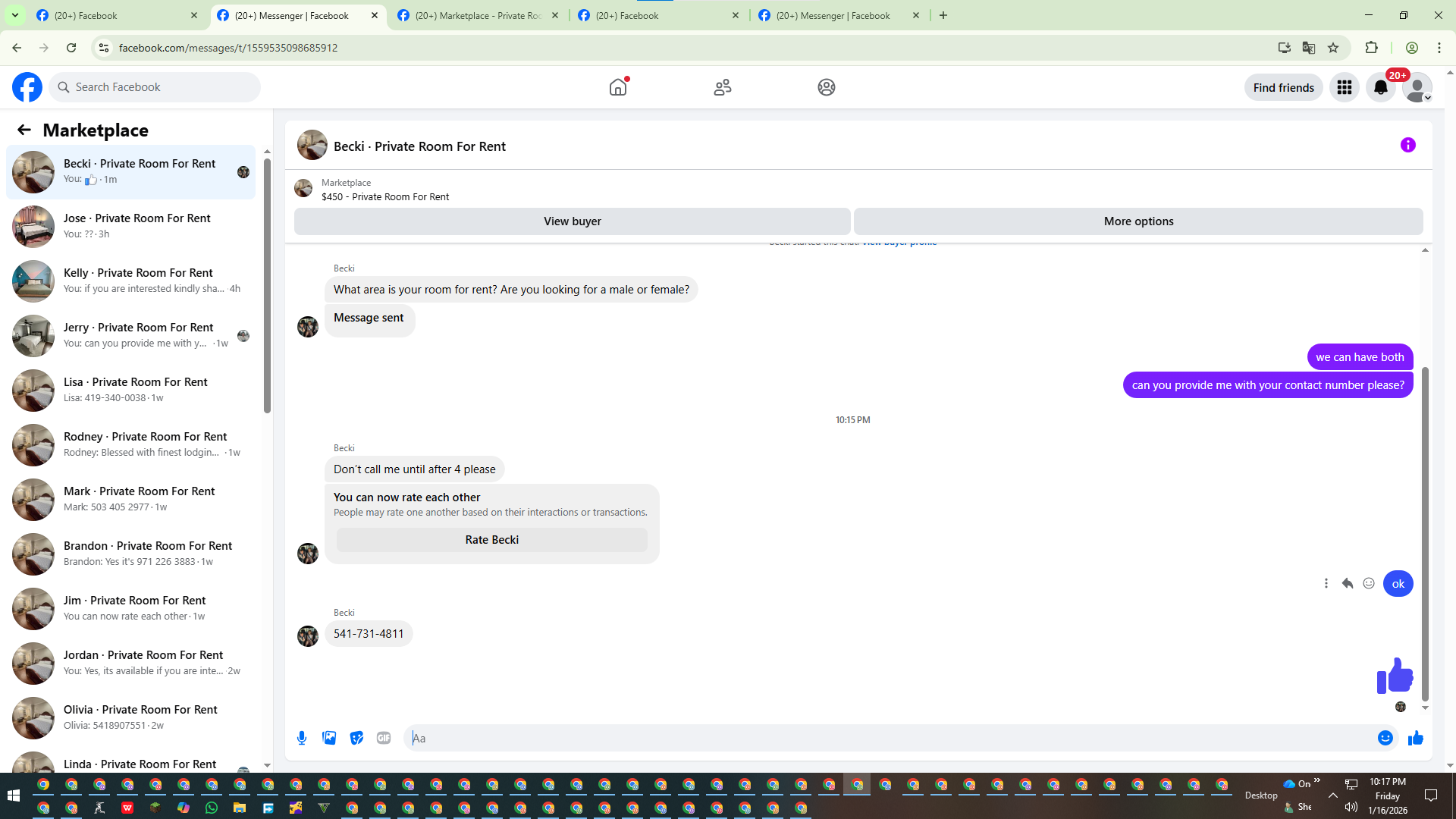
Task: Click the Rate Becki button
Action: click(491, 540)
